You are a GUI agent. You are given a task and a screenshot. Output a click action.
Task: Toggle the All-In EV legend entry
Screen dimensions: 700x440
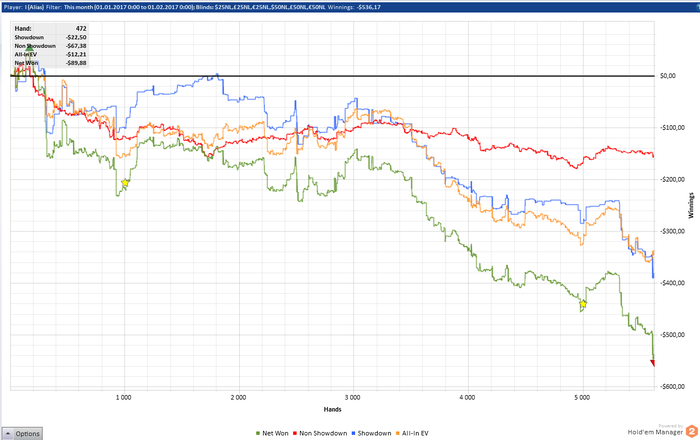pyautogui.click(x=412, y=433)
